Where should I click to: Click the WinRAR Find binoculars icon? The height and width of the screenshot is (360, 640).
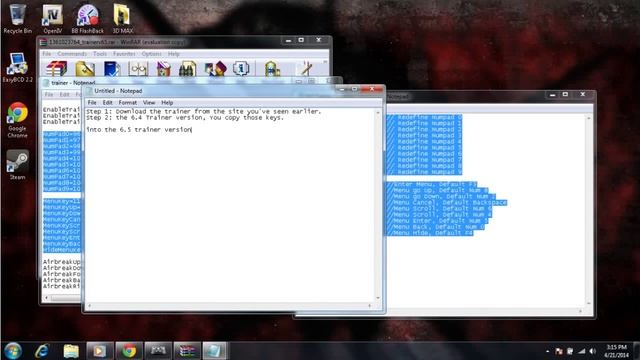[x=187, y=69]
